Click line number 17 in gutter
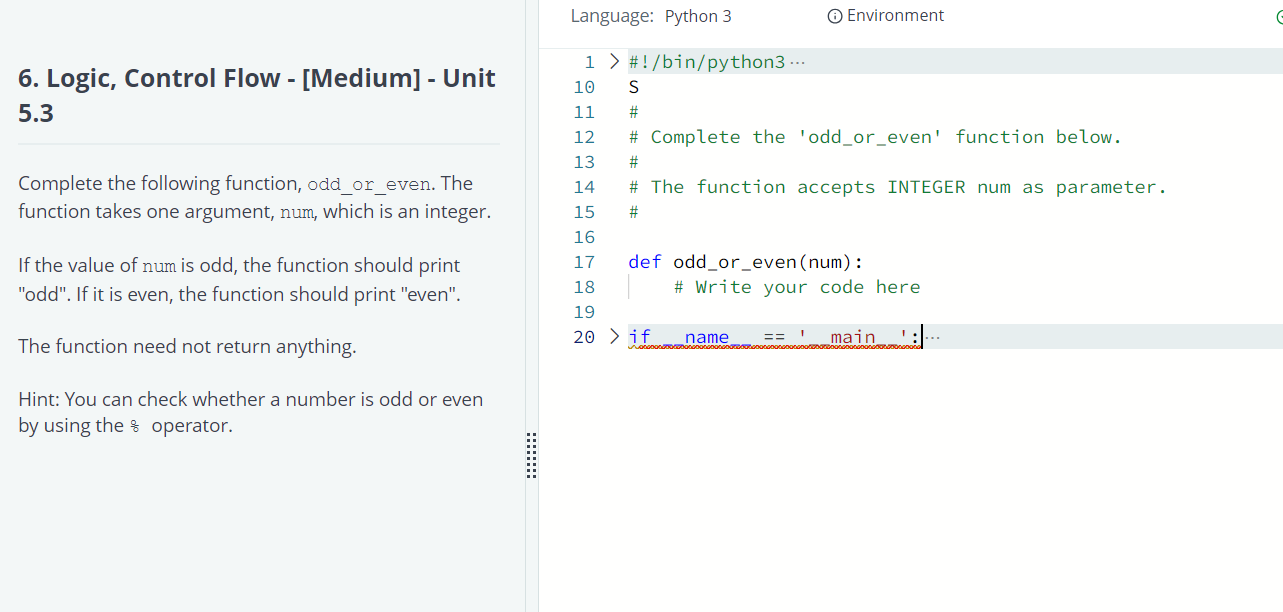 (x=584, y=263)
